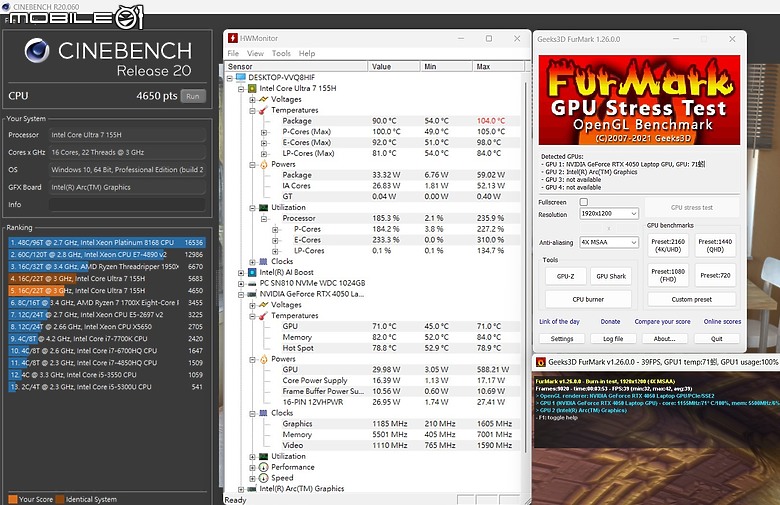This screenshot has height=505, width=780.
Task: Click the Donate link
Action: click(610, 322)
